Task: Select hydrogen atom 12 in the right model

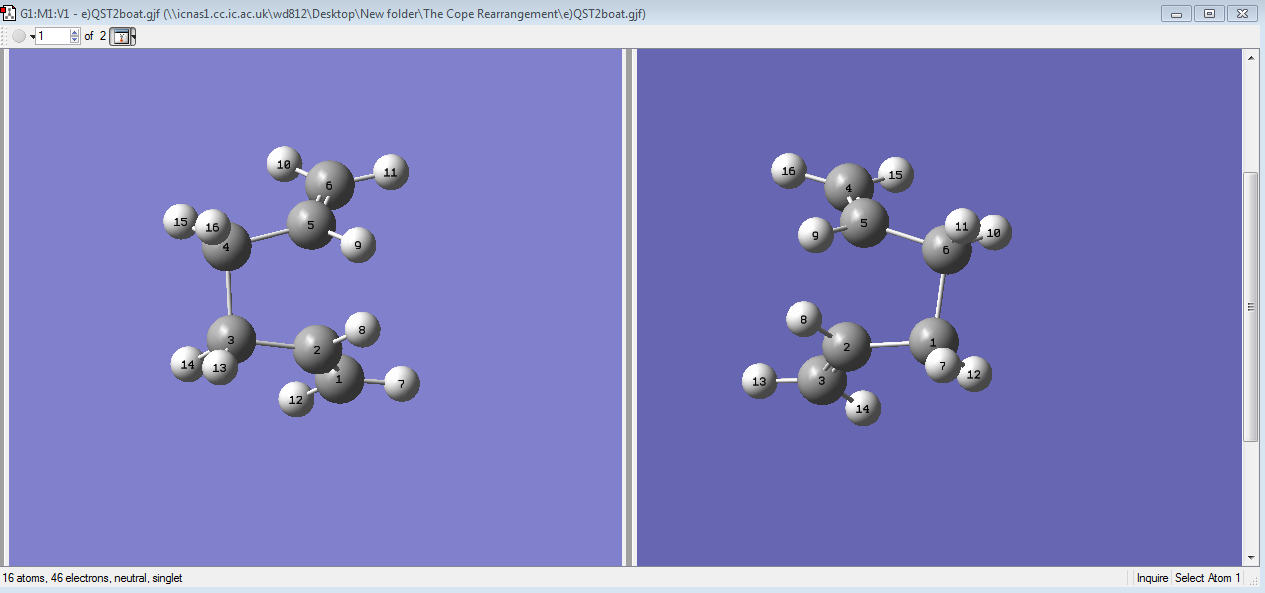Action: 975,374
